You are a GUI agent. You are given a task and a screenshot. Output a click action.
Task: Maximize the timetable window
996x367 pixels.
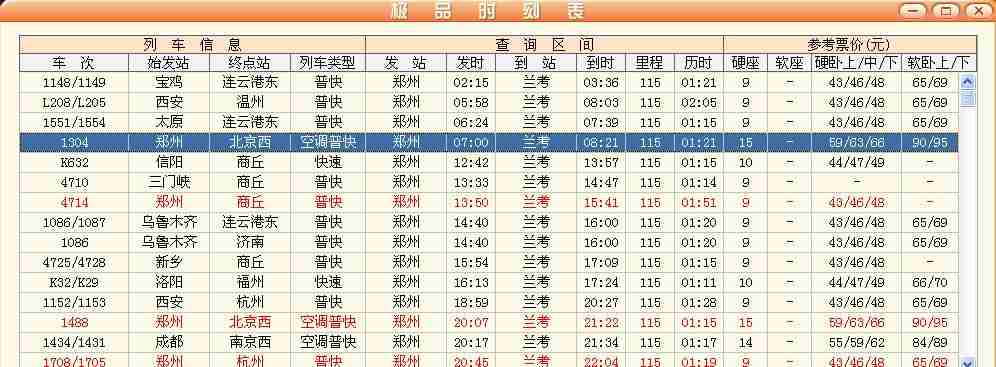(945, 11)
